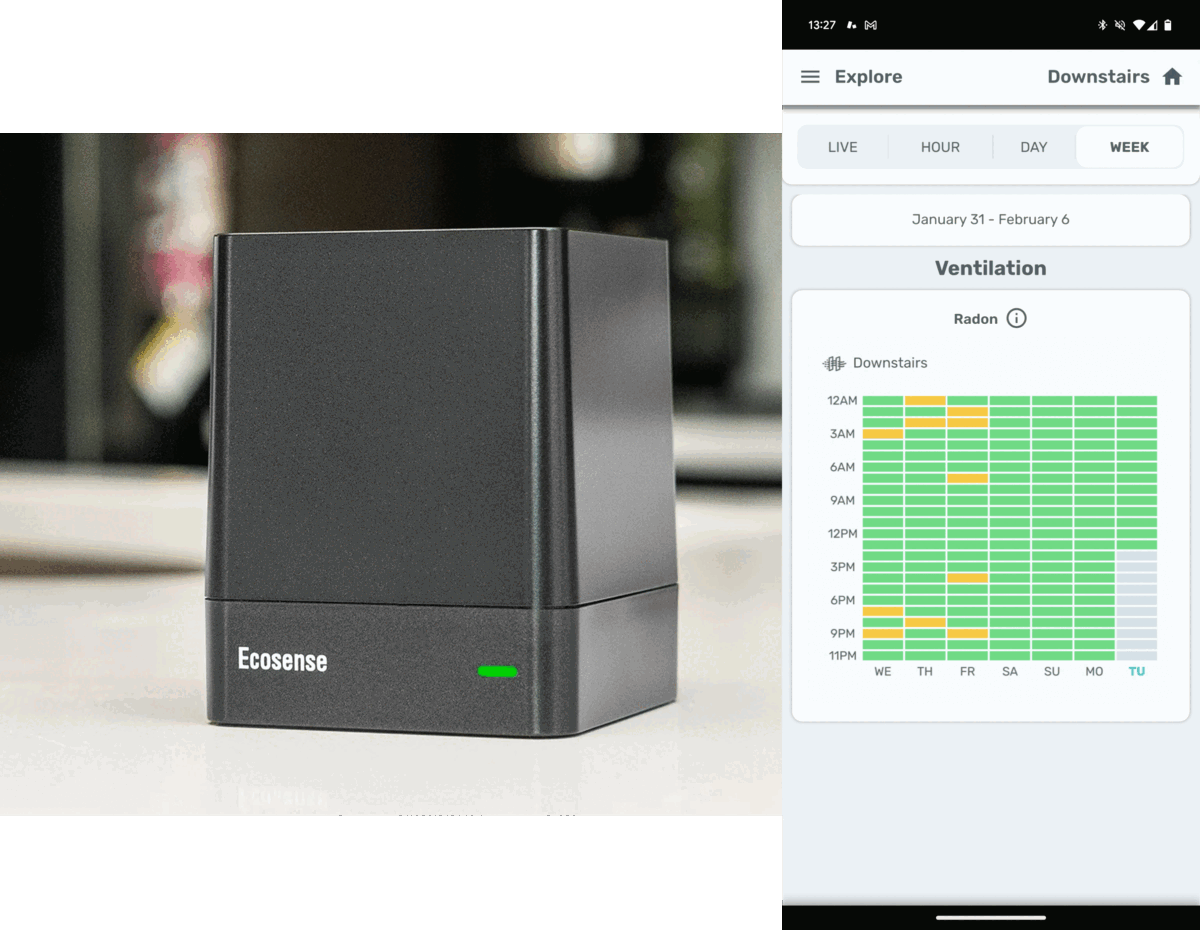Select the SU day label on chart

click(1052, 672)
